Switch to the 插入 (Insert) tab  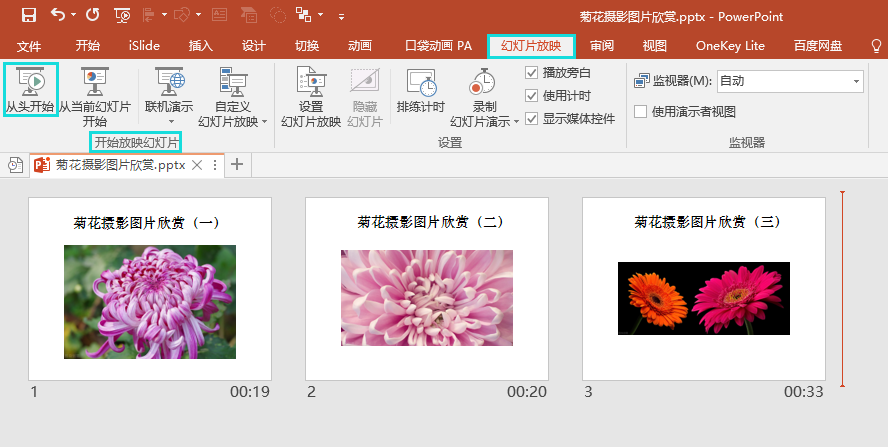coord(200,46)
